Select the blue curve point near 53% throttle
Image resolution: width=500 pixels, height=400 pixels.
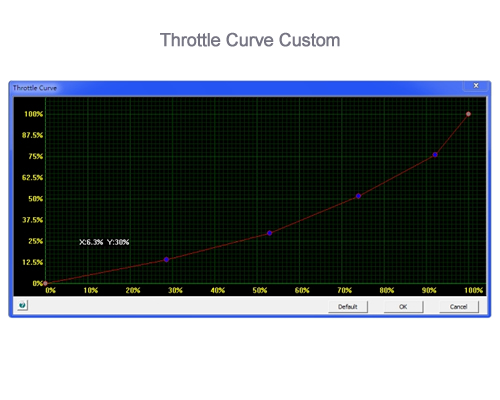[x=270, y=233]
